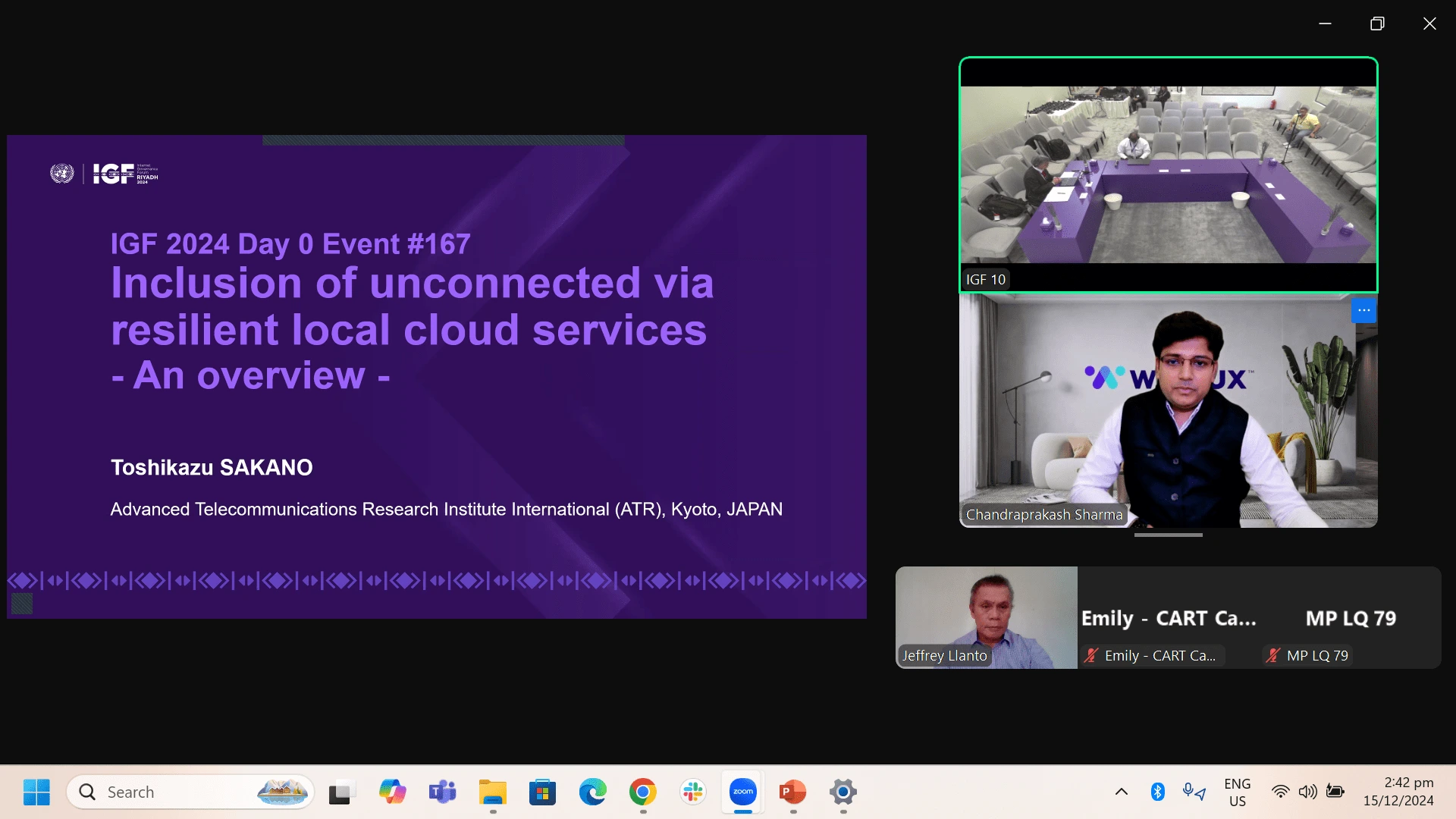Open more options on Chandraprakash Sharma's video
1456x819 pixels.
pyautogui.click(x=1363, y=310)
